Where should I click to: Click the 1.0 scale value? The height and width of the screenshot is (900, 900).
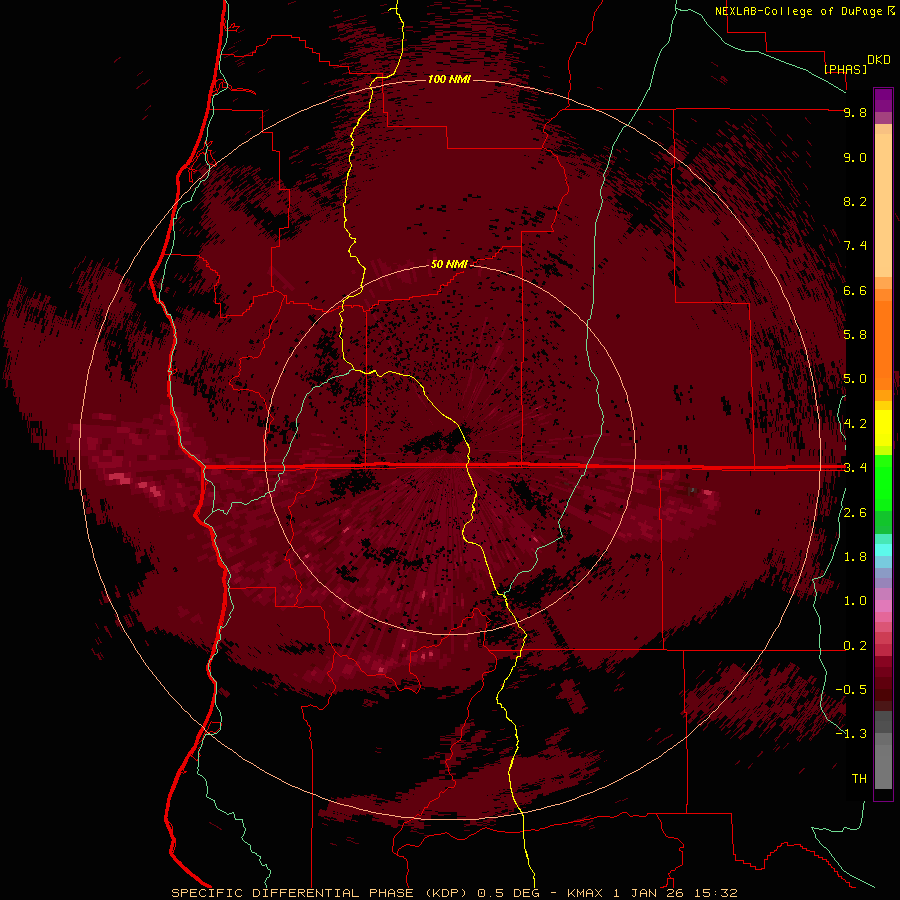(x=855, y=601)
